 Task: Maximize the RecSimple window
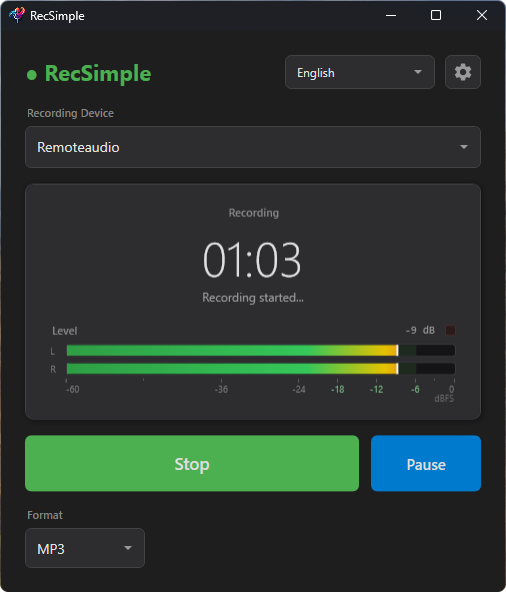436,15
